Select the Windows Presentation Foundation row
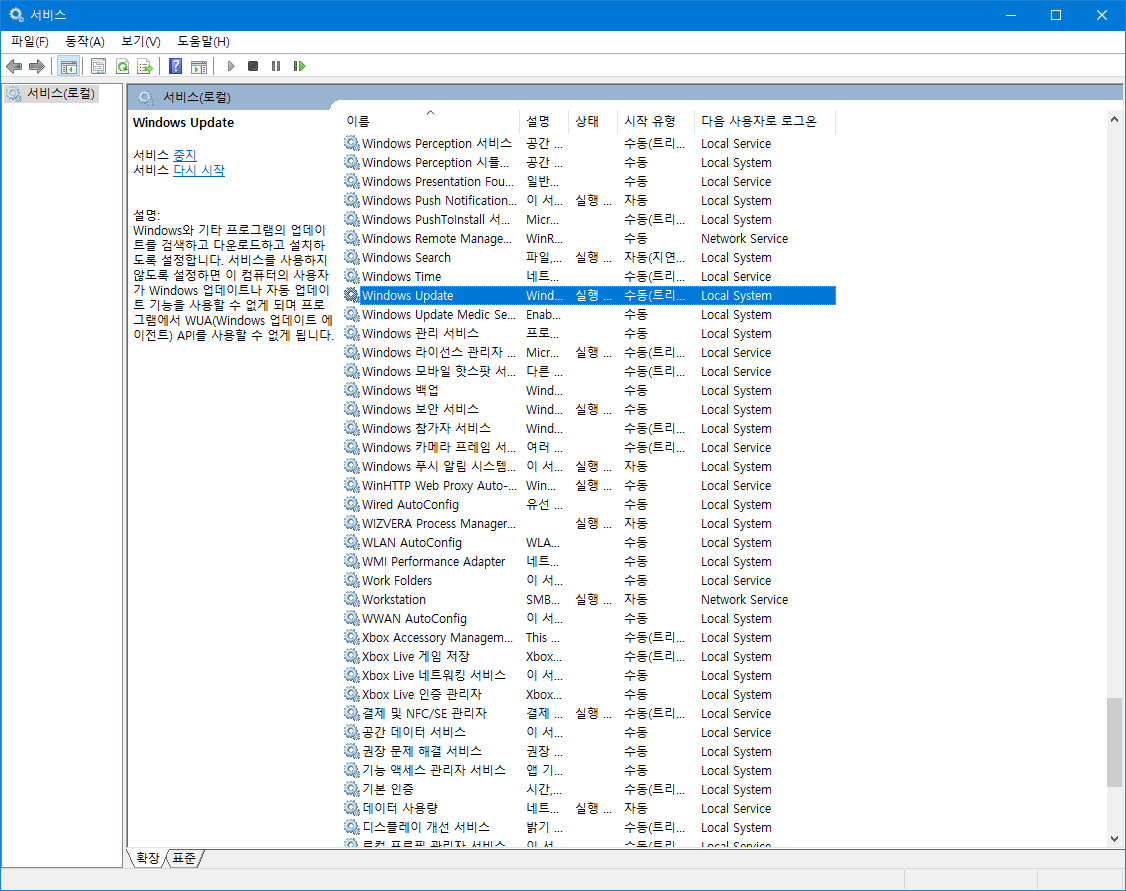This screenshot has height=891, width=1126. coord(589,182)
